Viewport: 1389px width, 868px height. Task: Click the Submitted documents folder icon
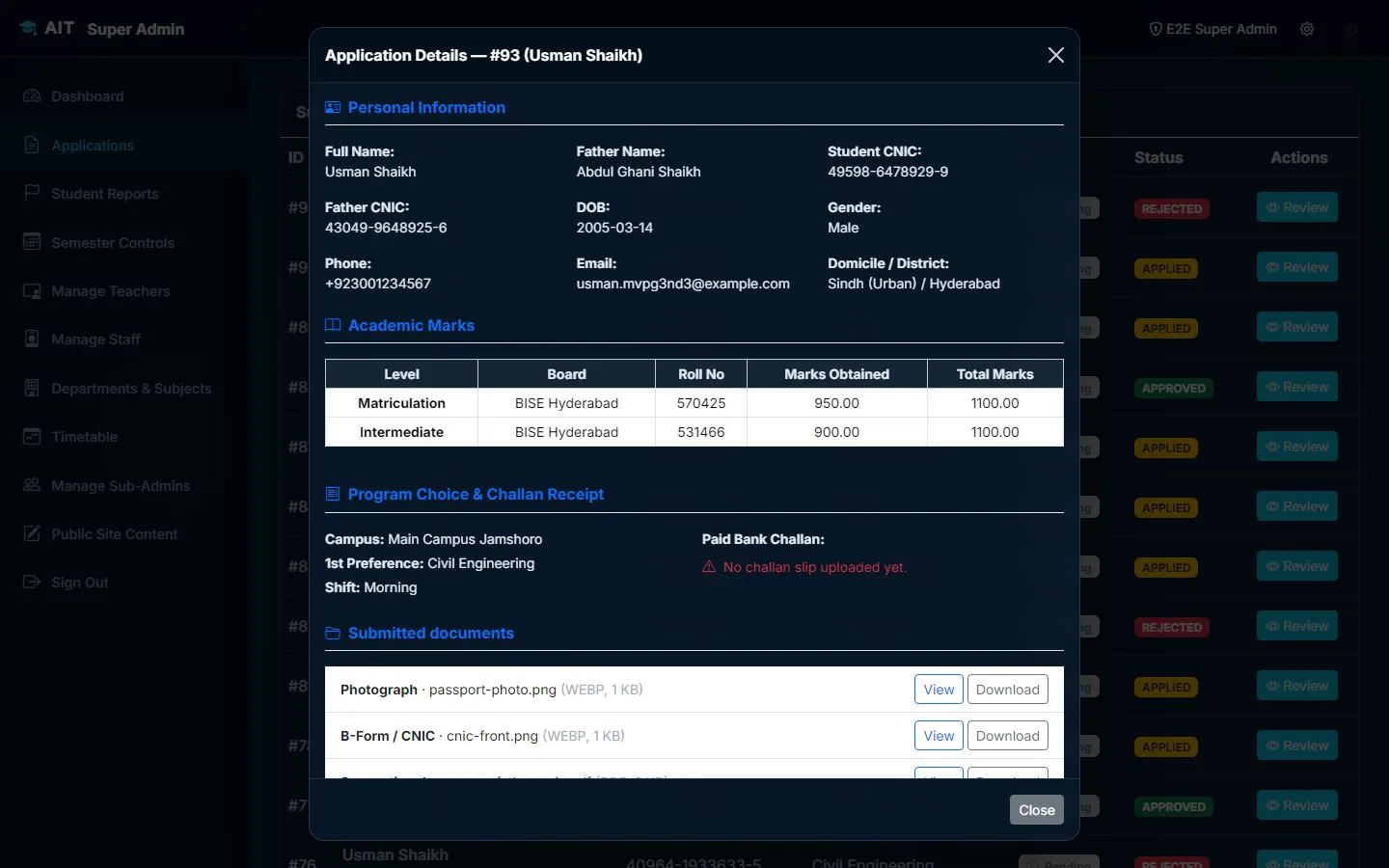pyautogui.click(x=333, y=634)
